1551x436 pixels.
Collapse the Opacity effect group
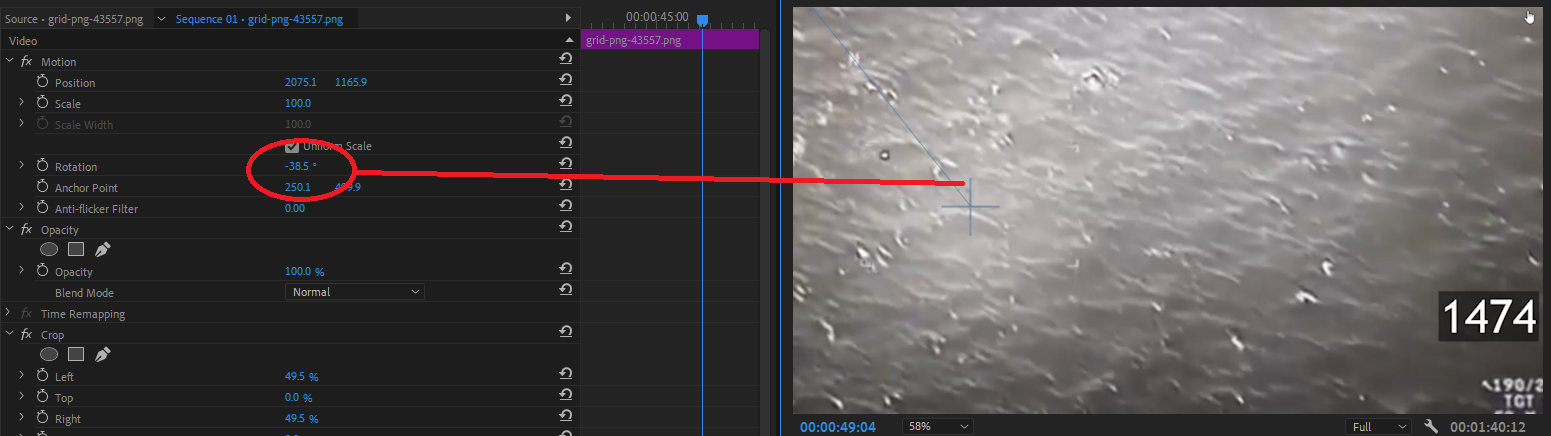tap(9, 229)
